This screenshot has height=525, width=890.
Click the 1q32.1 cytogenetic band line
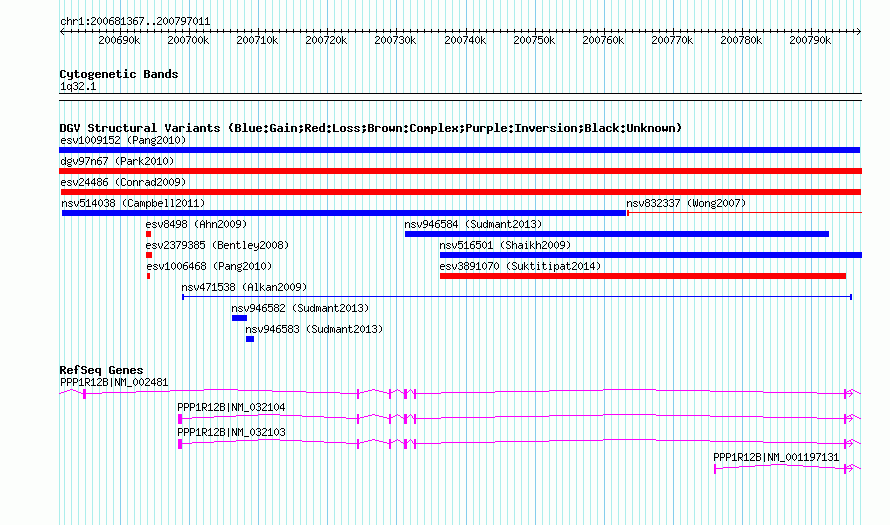coord(460,97)
